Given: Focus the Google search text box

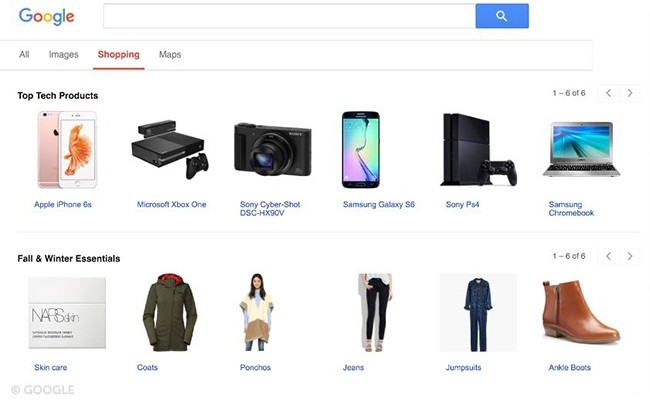Looking at the screenshot, I should pyautogui.click(x=289, y=16).
